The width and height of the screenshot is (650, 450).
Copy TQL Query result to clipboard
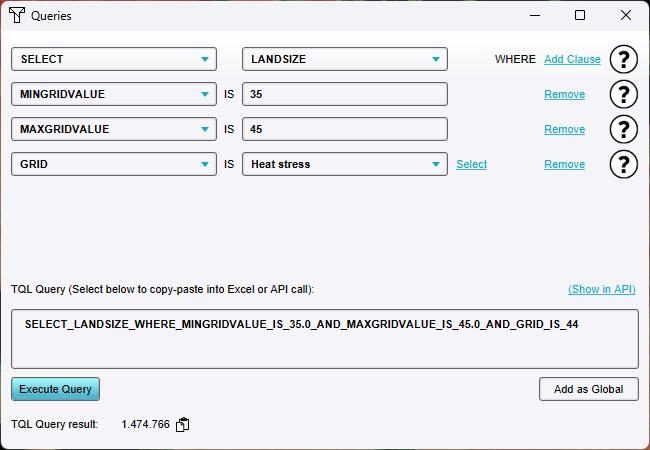(x=182, y=425)
